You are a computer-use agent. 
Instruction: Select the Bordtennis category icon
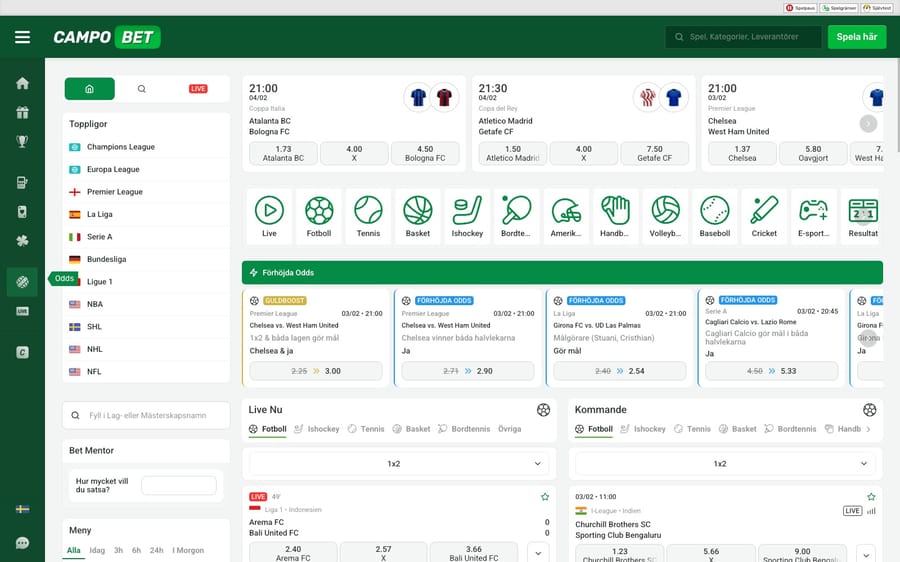(x=517, y=216)
